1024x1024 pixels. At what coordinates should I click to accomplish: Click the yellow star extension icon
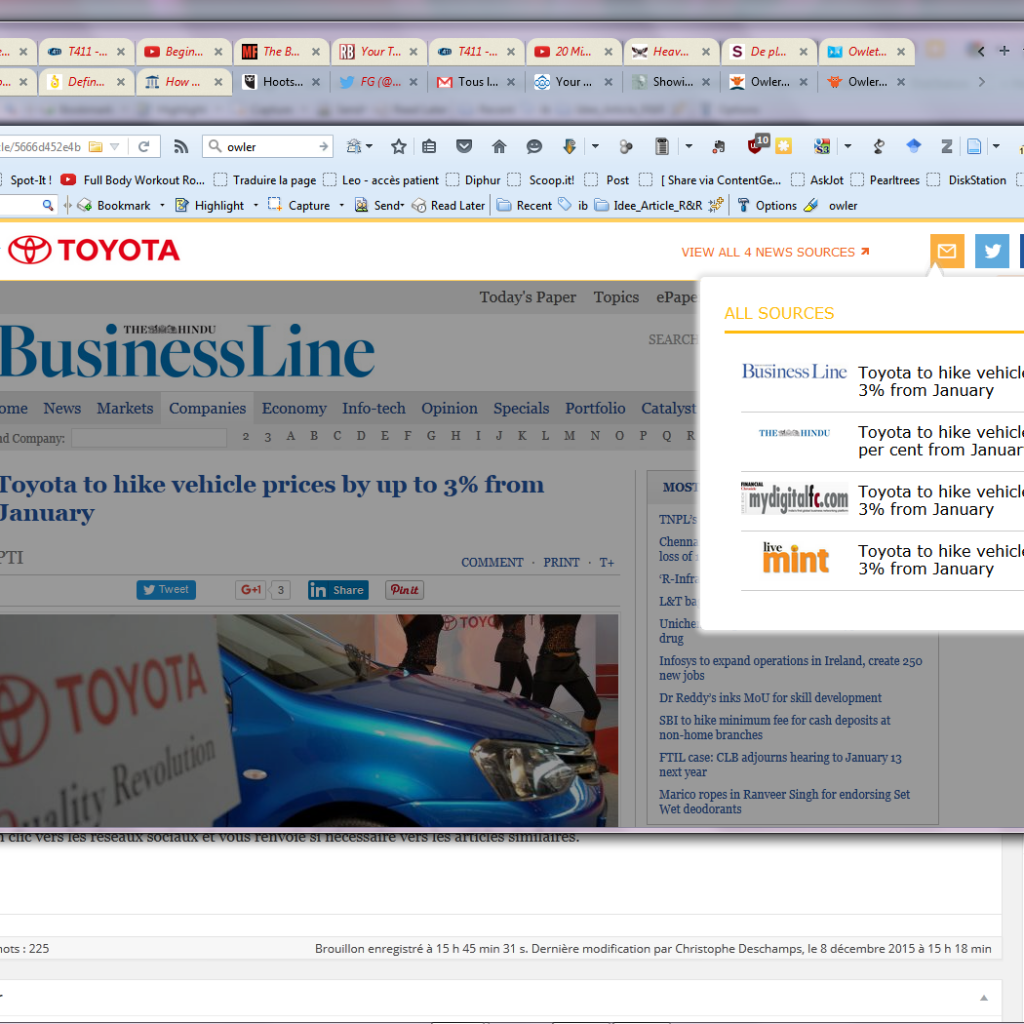784,146
